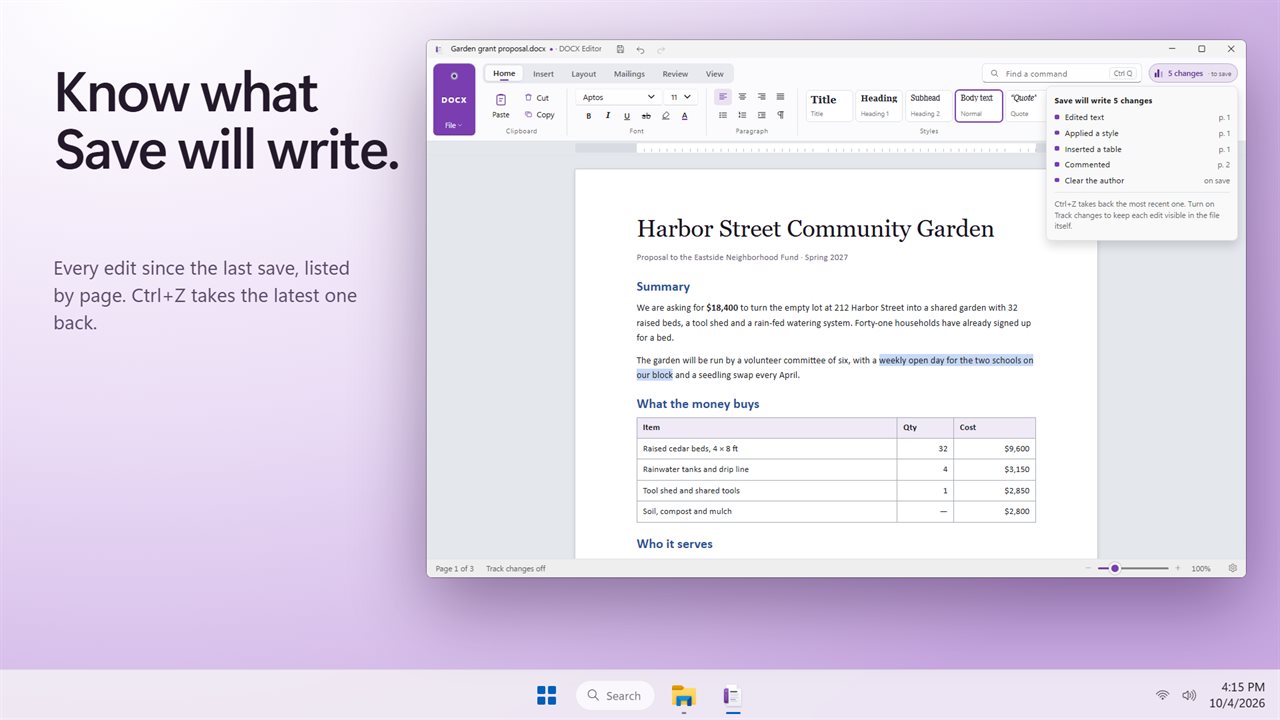Undo the last edit from the title bar

(x=640, y=49)
